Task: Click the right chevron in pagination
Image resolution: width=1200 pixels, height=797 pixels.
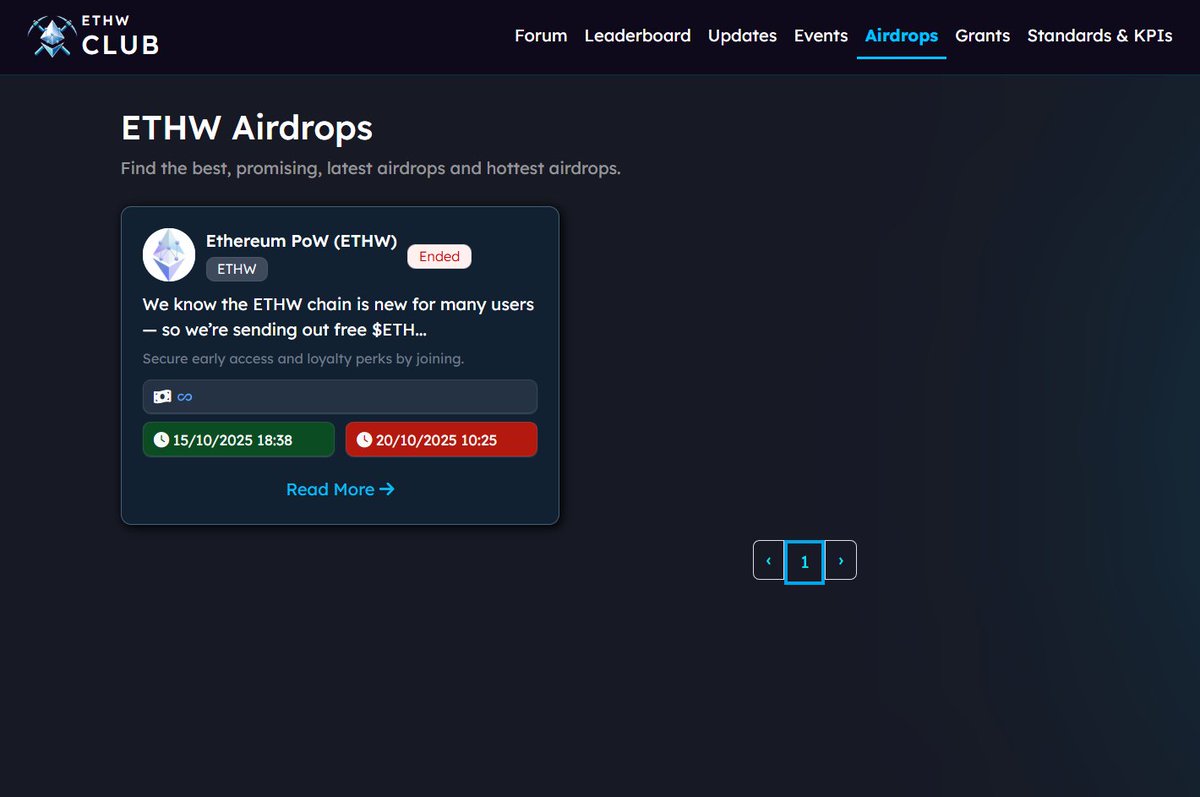Action: 840,561
